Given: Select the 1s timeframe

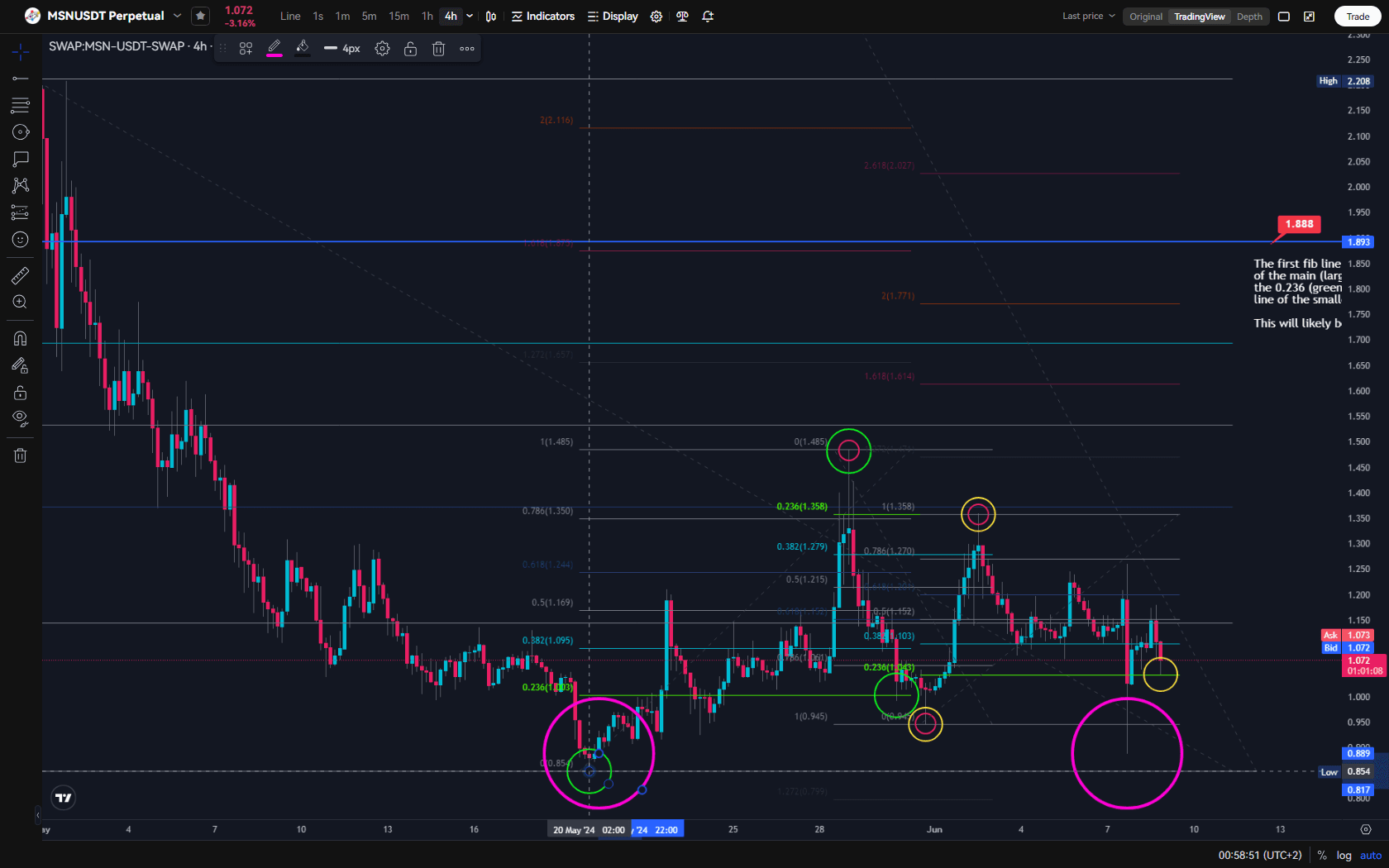Looking at the screenshot, I should (318, 16).
